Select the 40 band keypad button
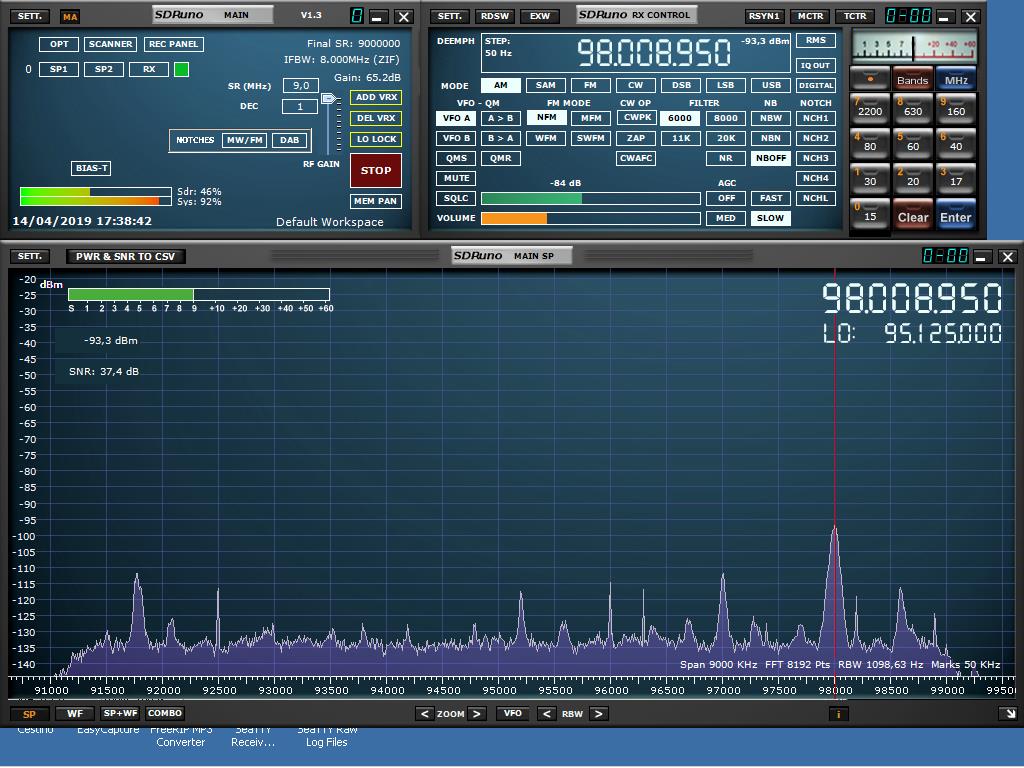The height and width of the screenshot is (768, 1024). (955, 144)
